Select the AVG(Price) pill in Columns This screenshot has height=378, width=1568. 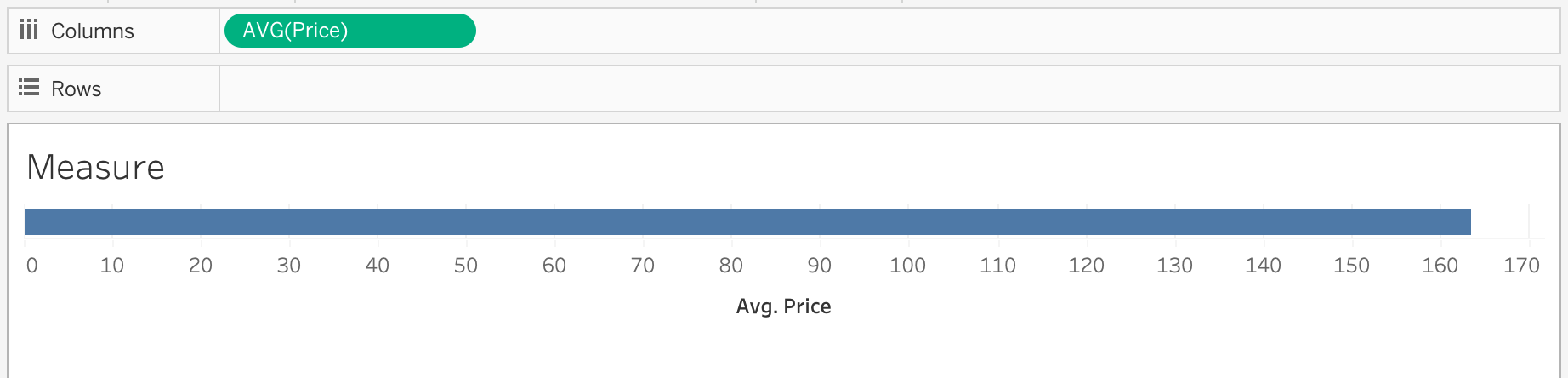click(349, 31)
